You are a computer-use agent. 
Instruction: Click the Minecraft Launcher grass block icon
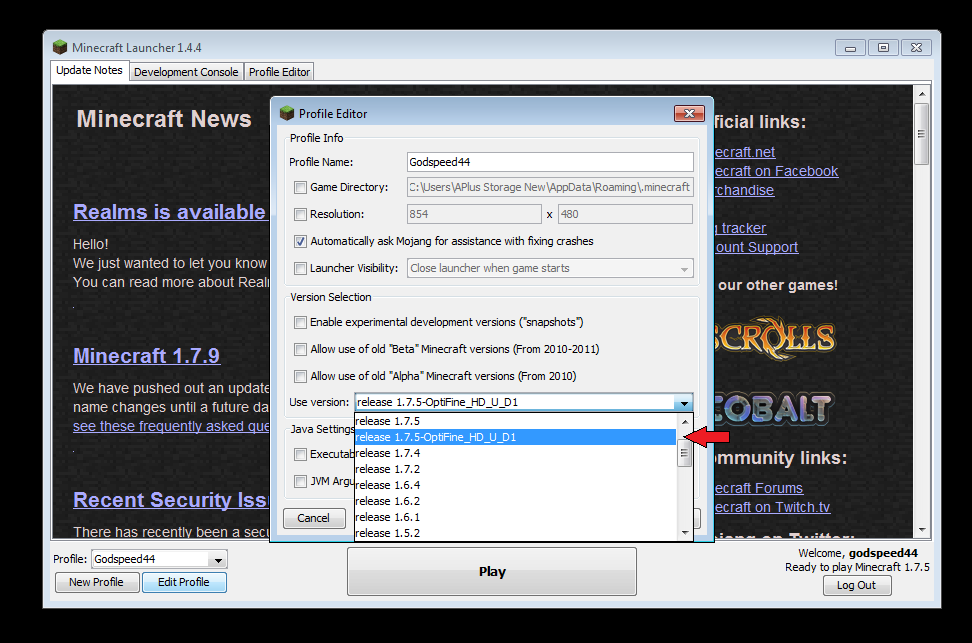[x=60, y=47]
